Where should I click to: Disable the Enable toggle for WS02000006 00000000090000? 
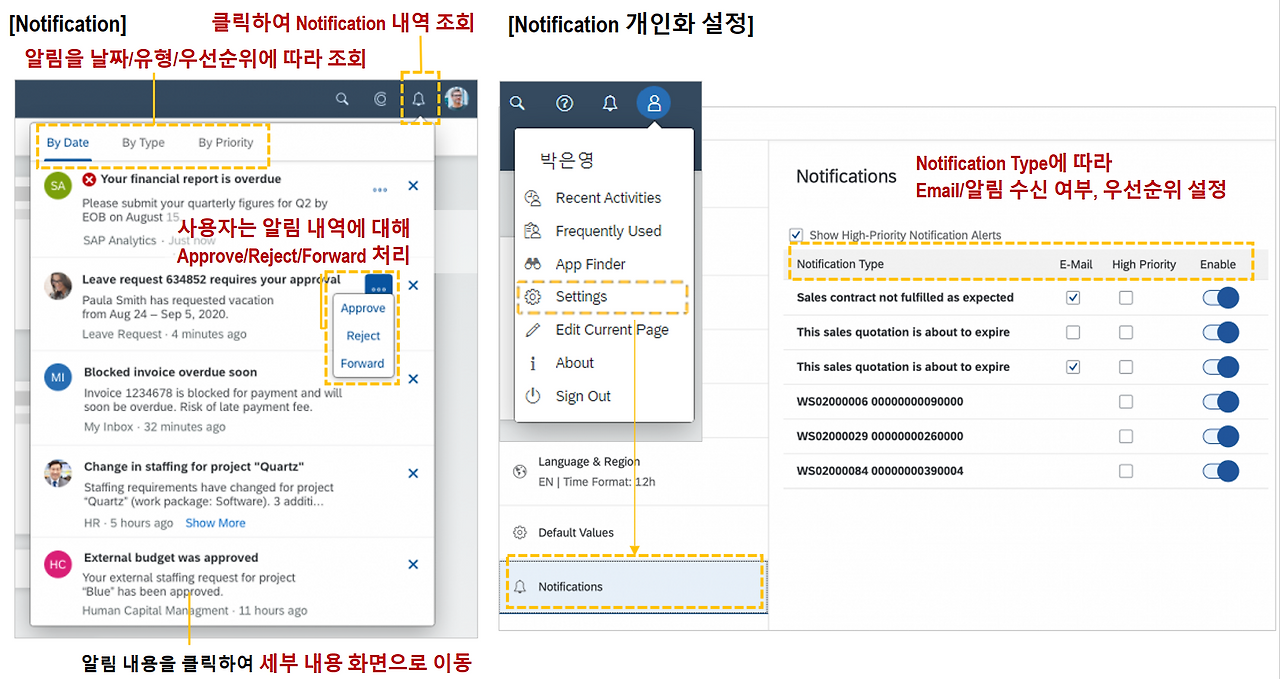[1220, 401]
